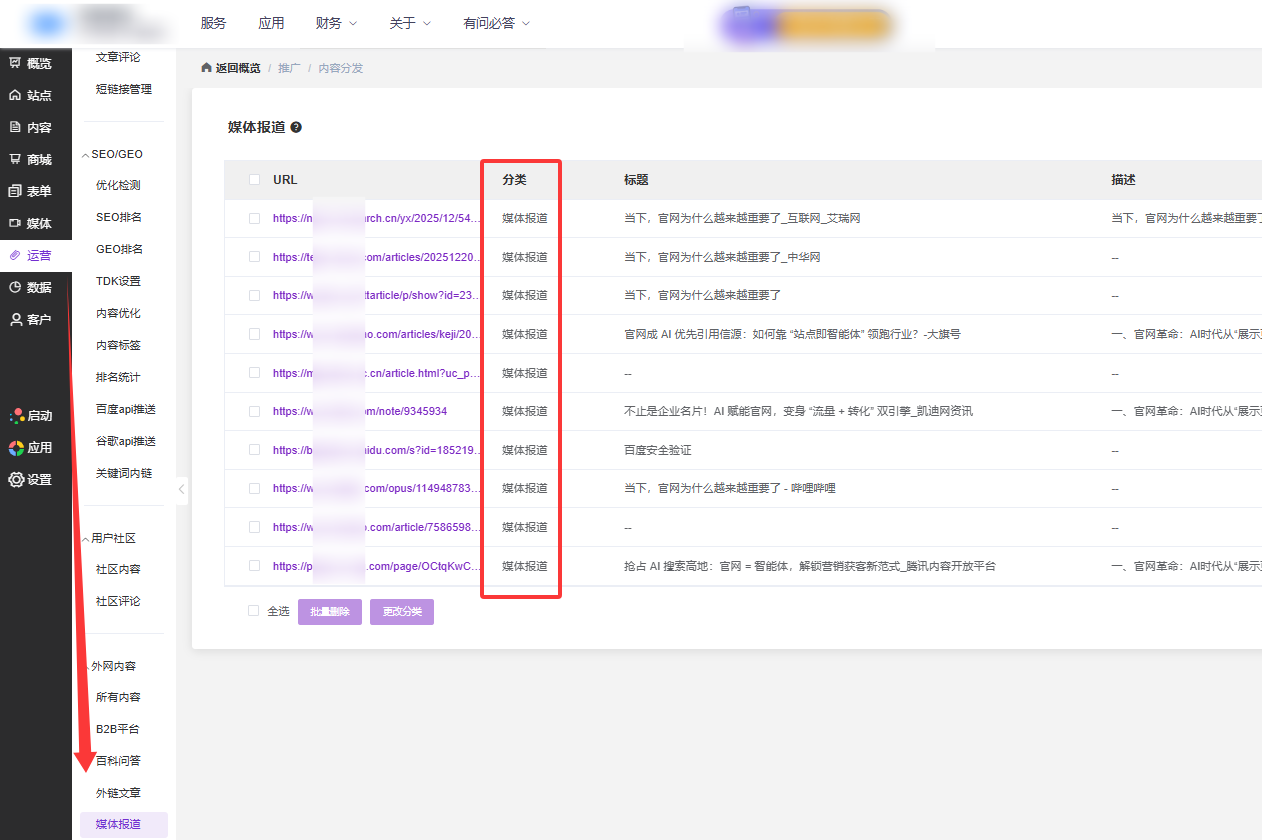
Task: Open the 客户 customer icon
Action: point(15,319)
